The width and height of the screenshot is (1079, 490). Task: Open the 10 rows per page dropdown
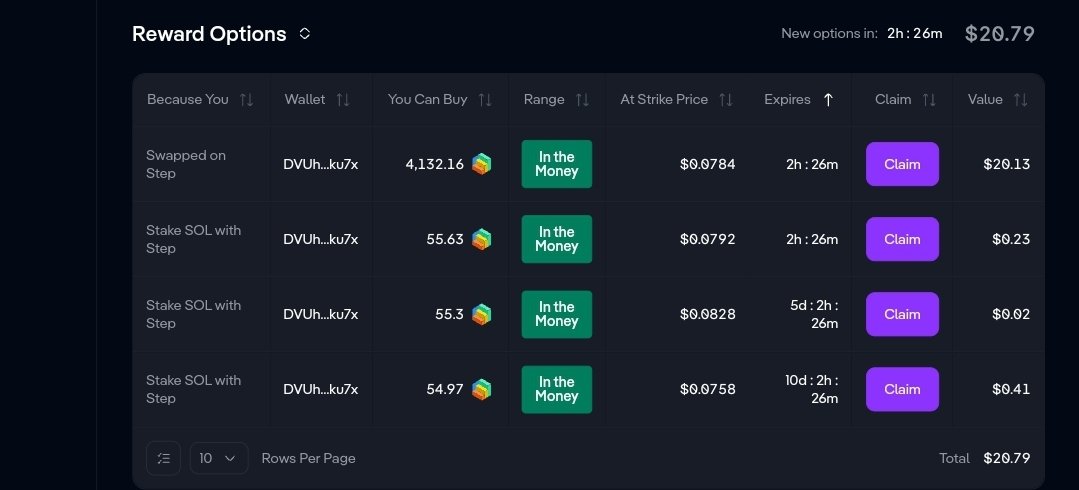tap(219, 458)
